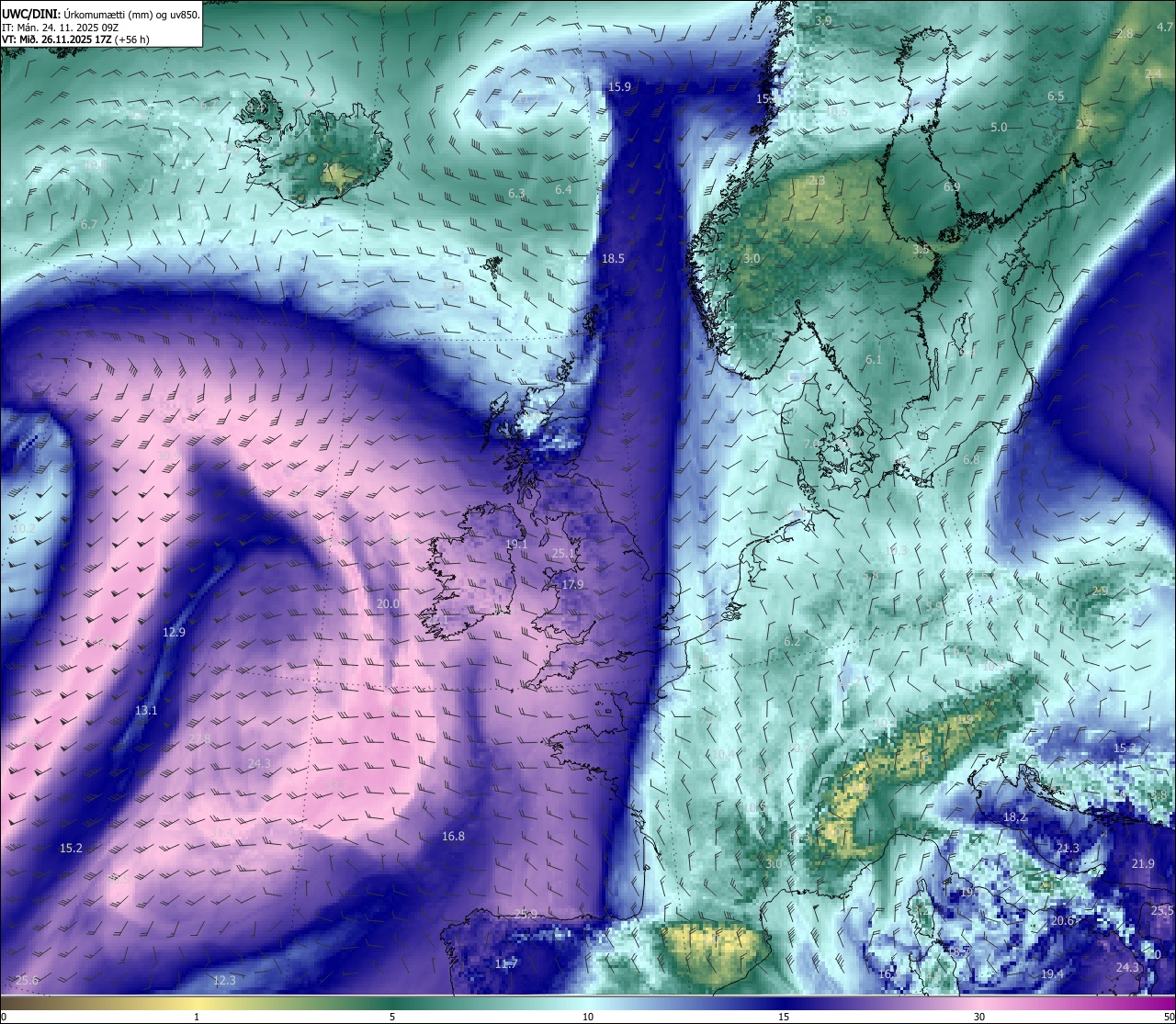Click the VT Mið. 26.11.2025 17Z (+56 h) line
The width and height of the screenshot is (1176, 1024).
coord(75,39)
